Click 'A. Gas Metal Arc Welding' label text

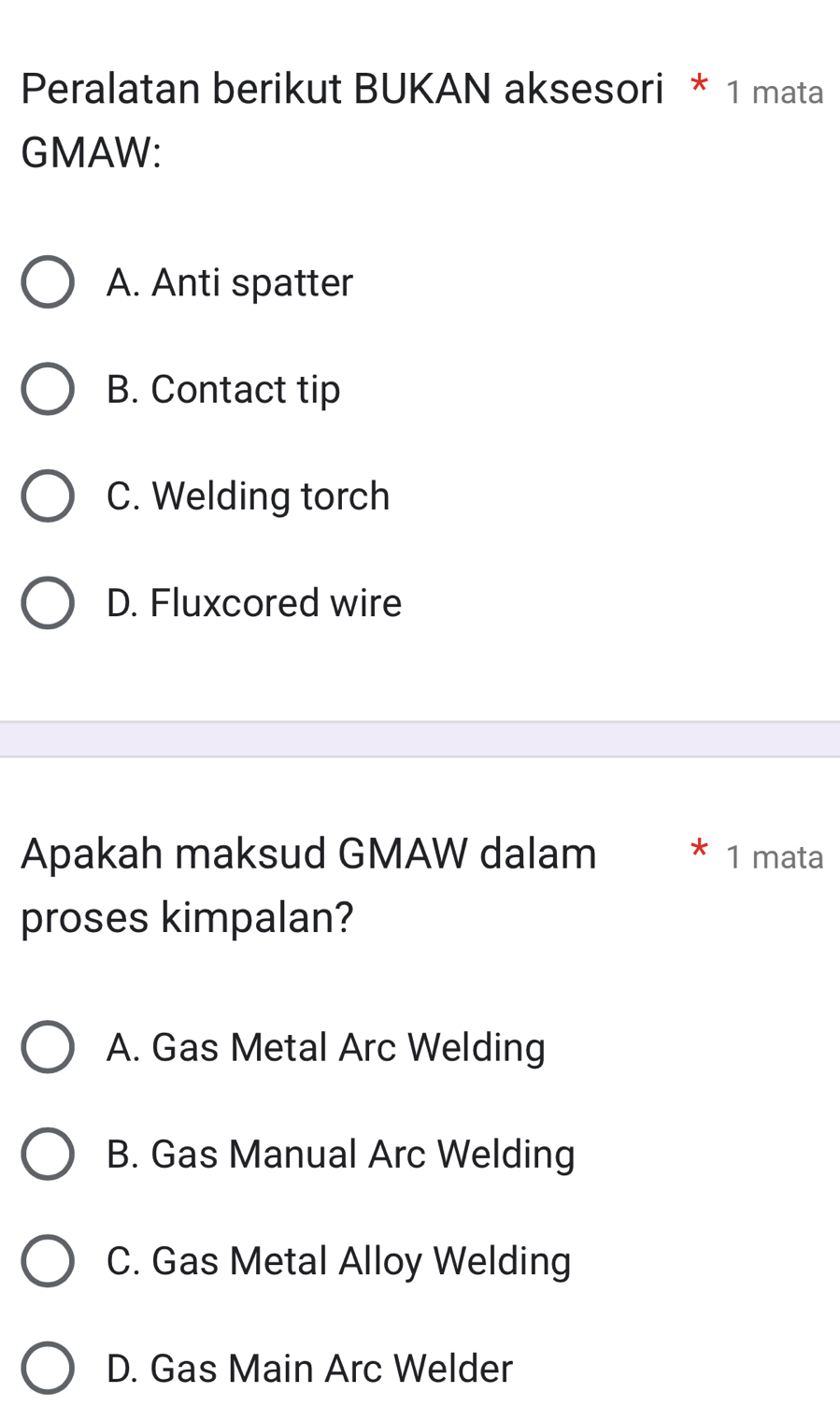tap(325, 1047)
